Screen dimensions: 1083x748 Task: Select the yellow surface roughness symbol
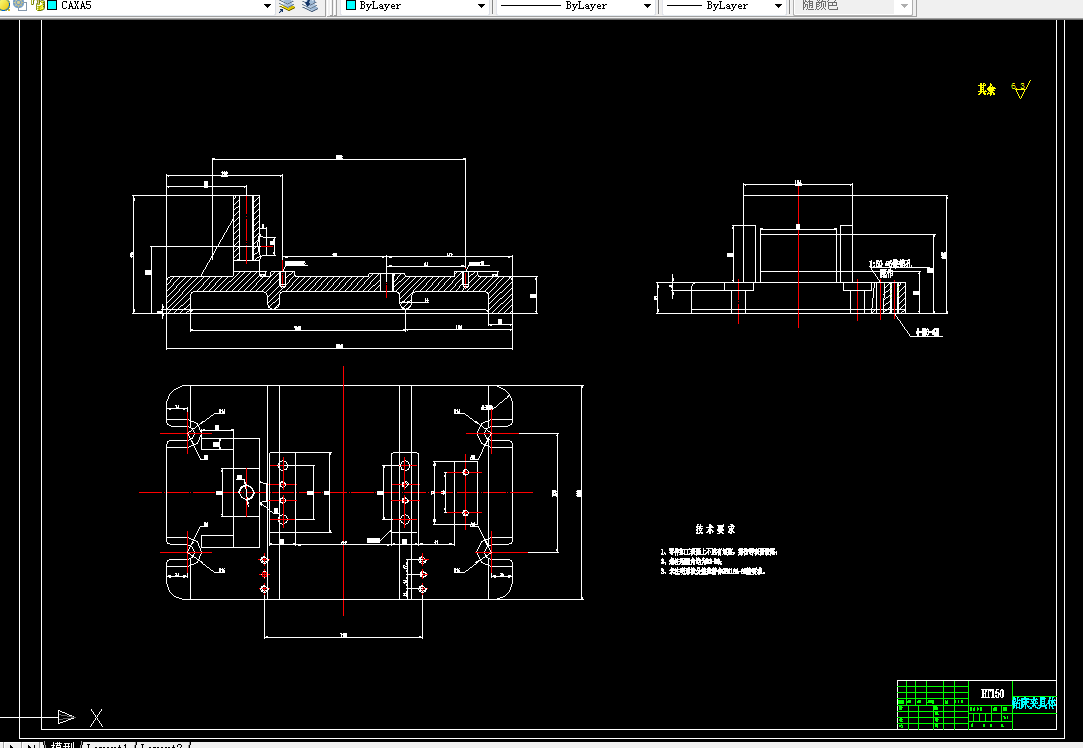(x=1021, y=89)
